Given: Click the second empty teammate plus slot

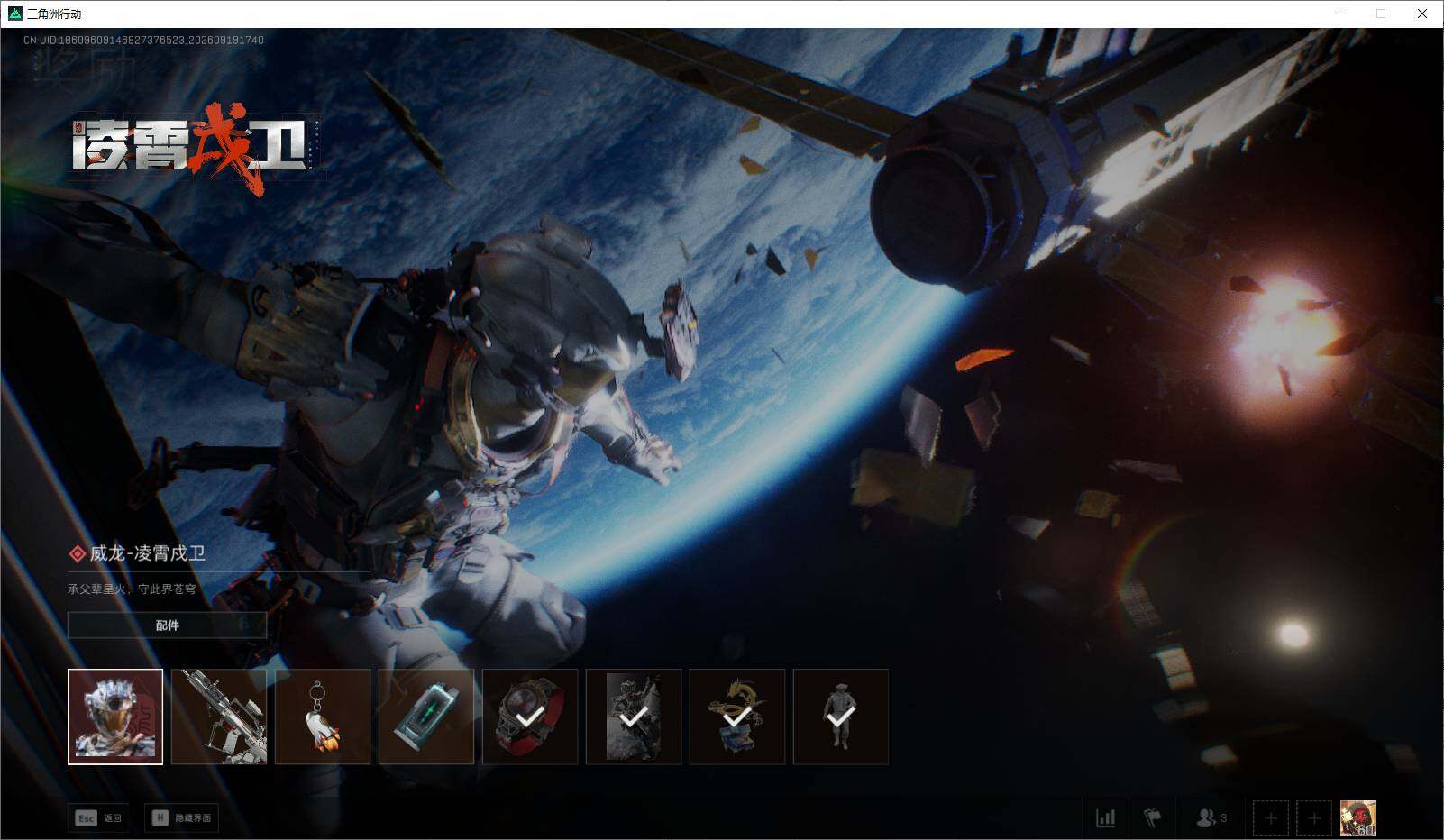Looking at the screenshot, I should (1314, 818).
